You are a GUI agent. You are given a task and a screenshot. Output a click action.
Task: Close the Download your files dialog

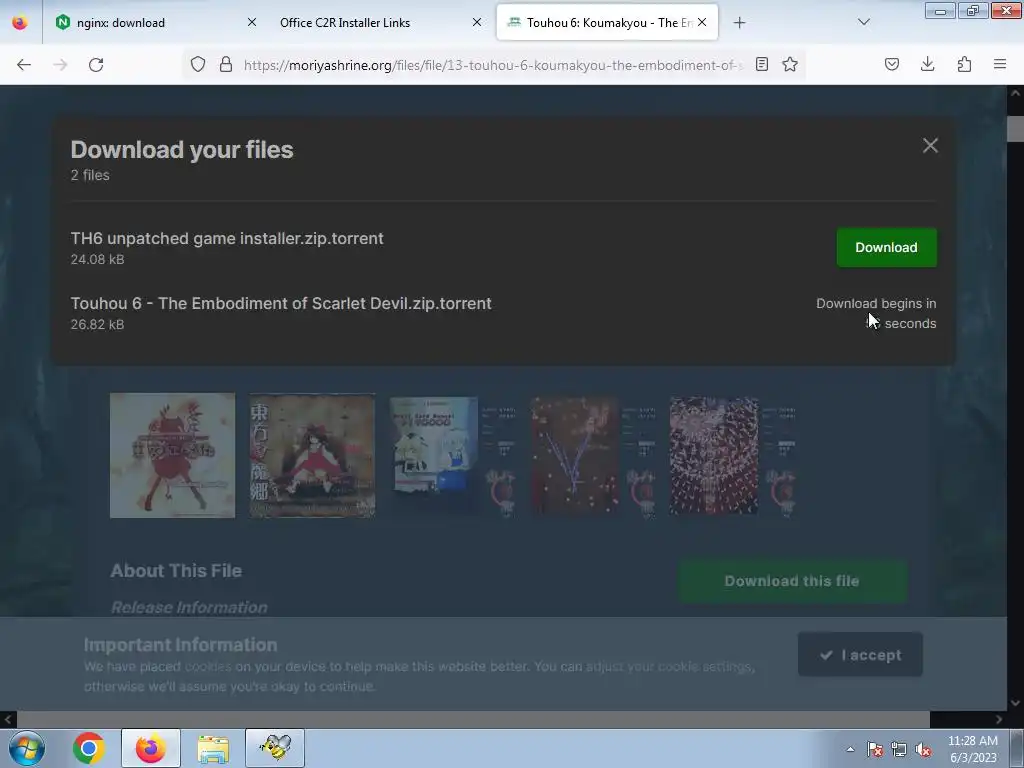click(930, 145)
